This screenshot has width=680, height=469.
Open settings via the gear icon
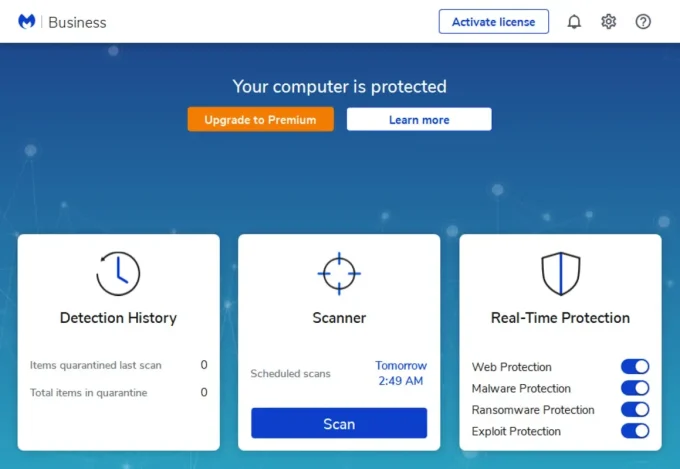[608, 21]
